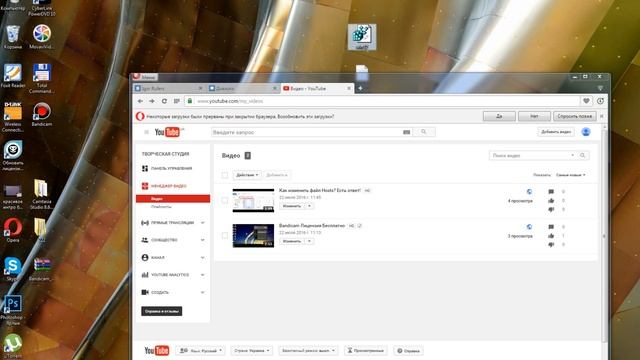Click Help and feedback black button

[x=162, y=311]
